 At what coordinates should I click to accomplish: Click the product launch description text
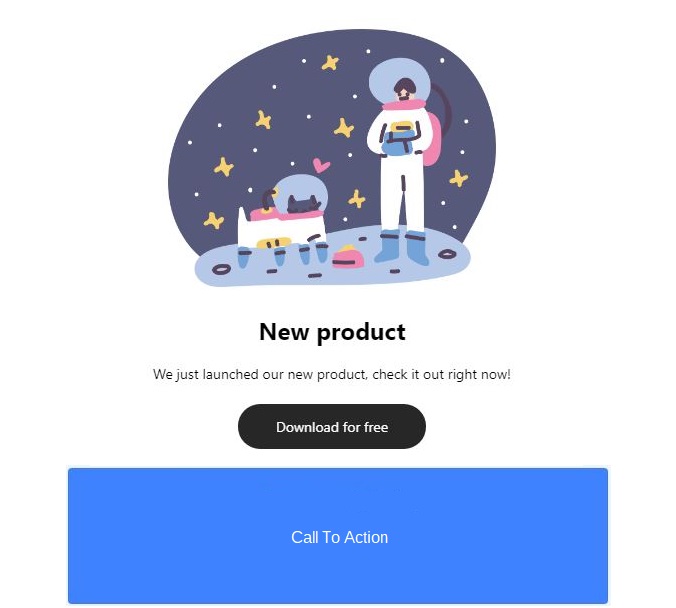(332, 374)
